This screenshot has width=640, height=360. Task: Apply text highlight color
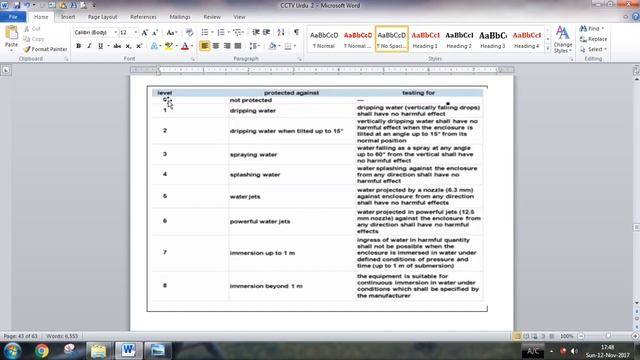click(169, 46)
